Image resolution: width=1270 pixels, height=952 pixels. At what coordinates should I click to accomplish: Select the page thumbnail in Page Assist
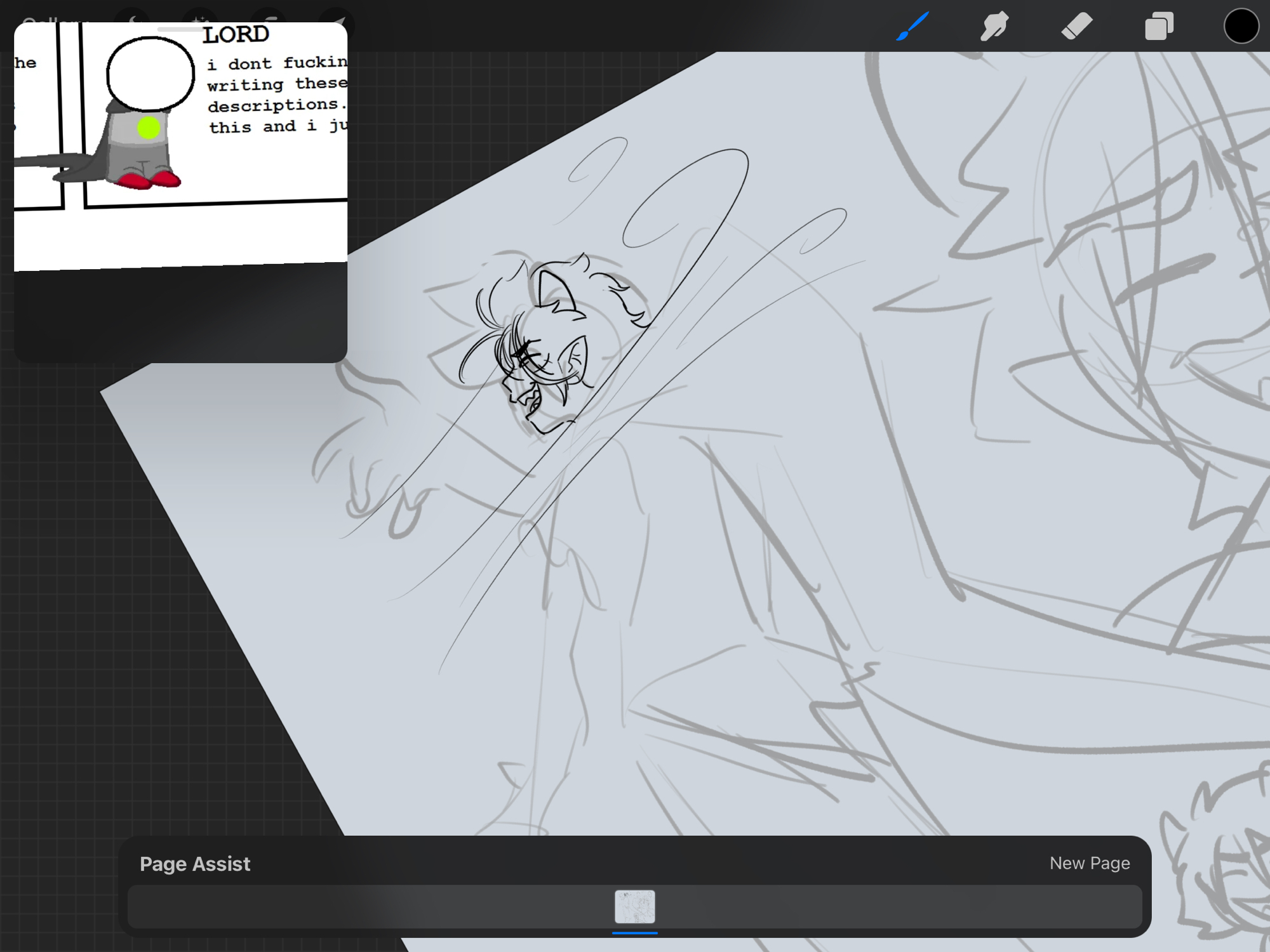pos(634,906)
